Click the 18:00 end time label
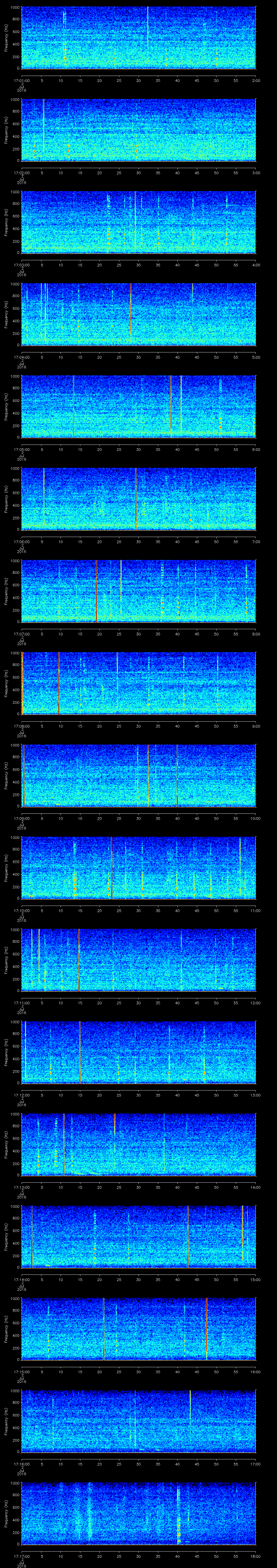 (x=255, y=1556)
